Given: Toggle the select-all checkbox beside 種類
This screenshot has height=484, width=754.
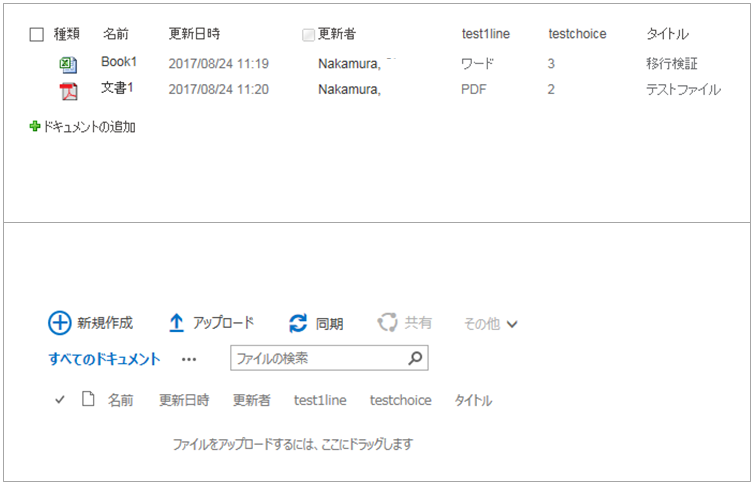Looking at the screenshot, I should point(37,35).
